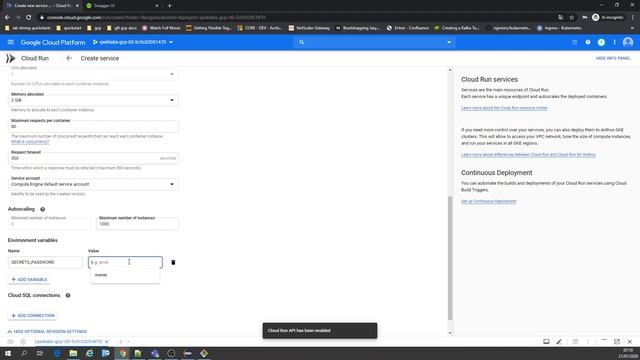Image resolution: width=640 pixels, height=360 pixels.
Task: Click the Chrome icon in the taskbar
Action: click(x=122, y=353)
